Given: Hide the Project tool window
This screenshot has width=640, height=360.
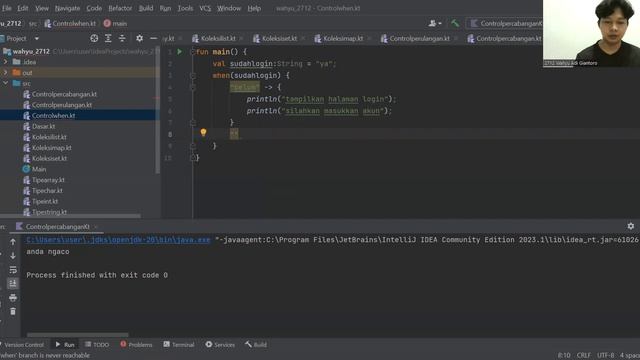Looking at the screenshot, I should (153, 38).
